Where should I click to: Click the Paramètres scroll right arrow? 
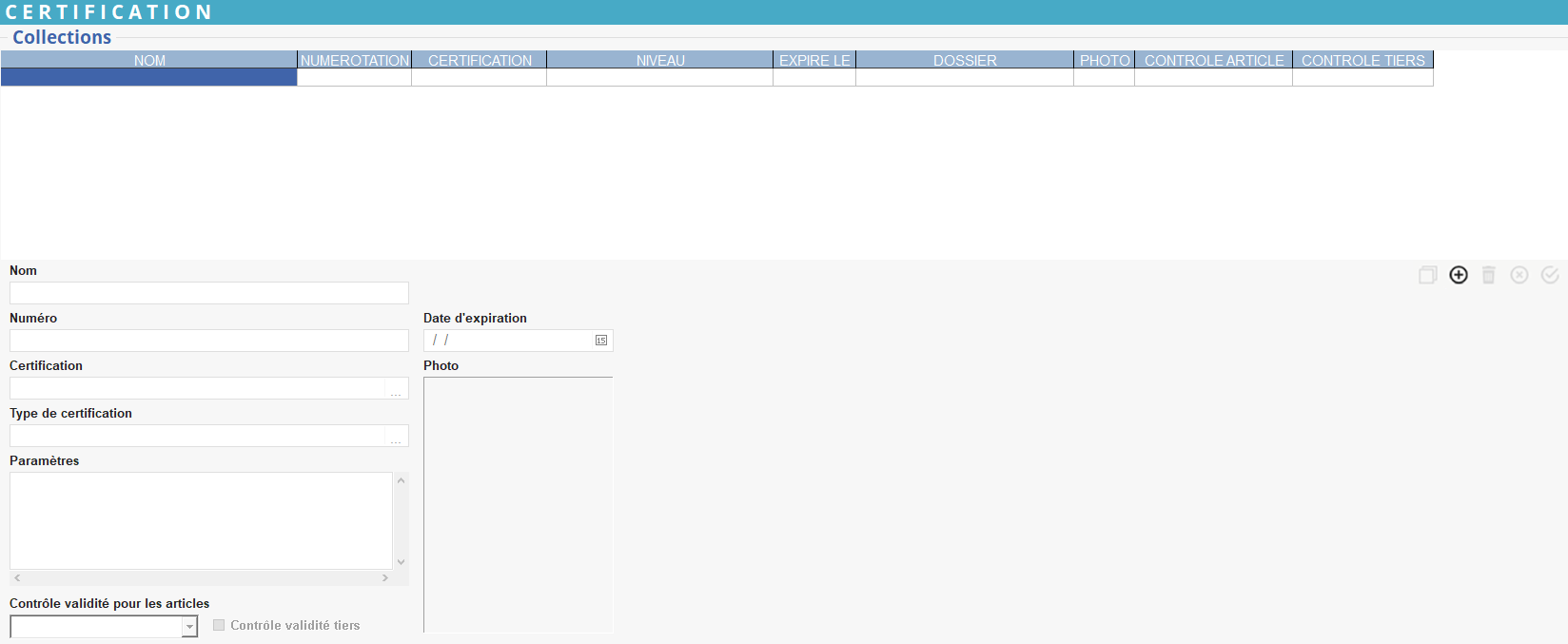(x=385, y=577)
